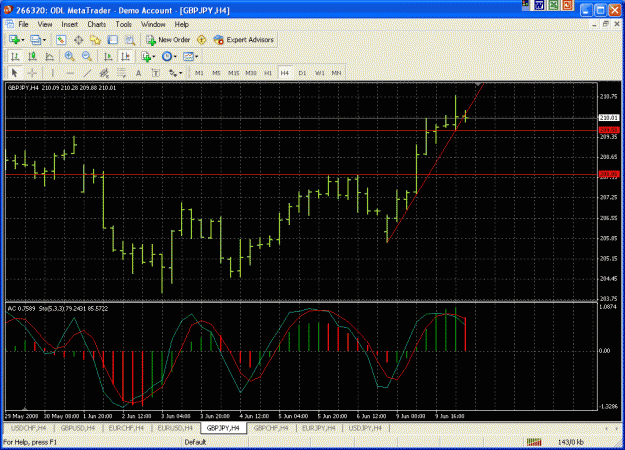The image size is (625, 450).
Task: Switch to bar chart display
Action: click(x=15, y=57)
